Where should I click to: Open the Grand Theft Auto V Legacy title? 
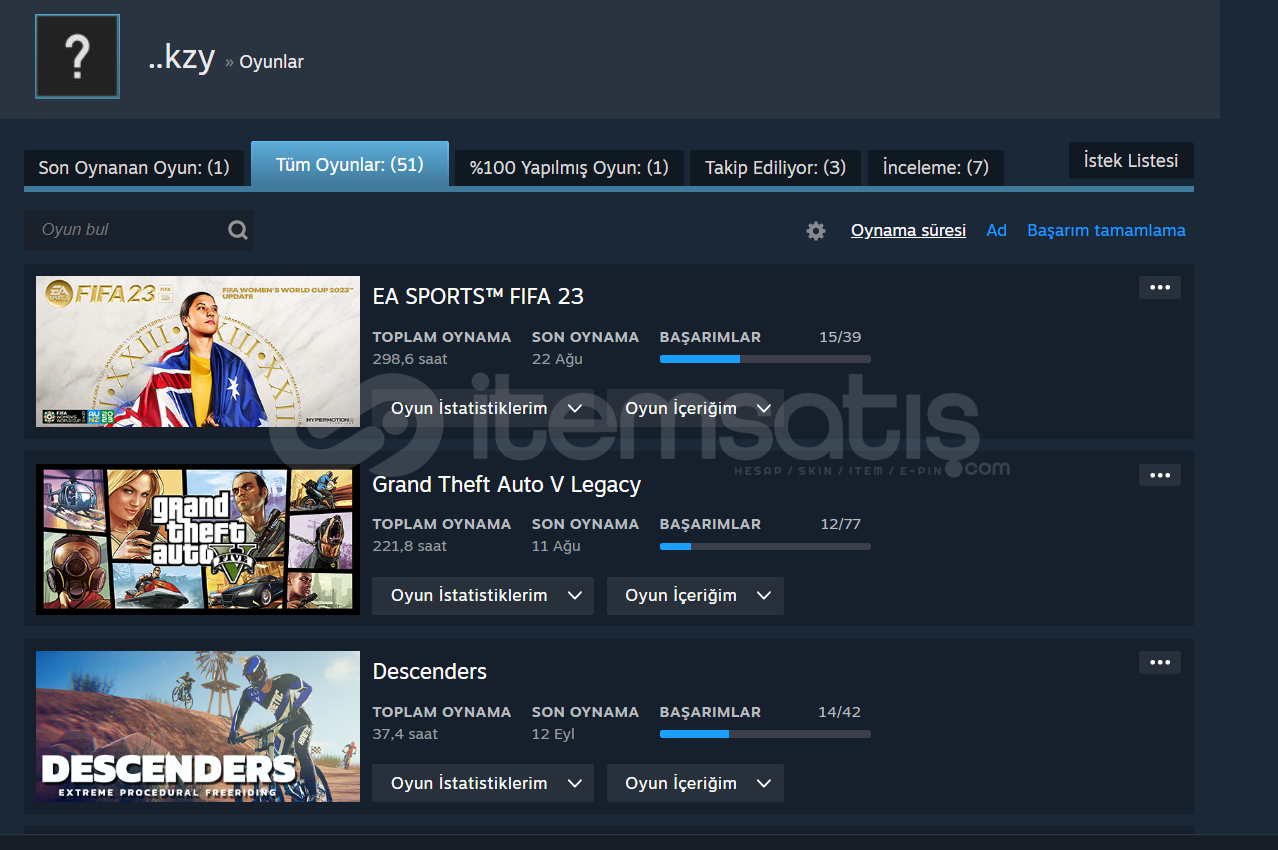[507, 484]
